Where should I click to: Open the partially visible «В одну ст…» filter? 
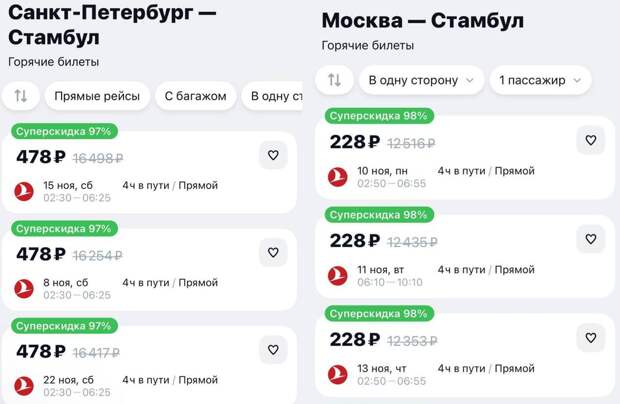coord(275,96)
